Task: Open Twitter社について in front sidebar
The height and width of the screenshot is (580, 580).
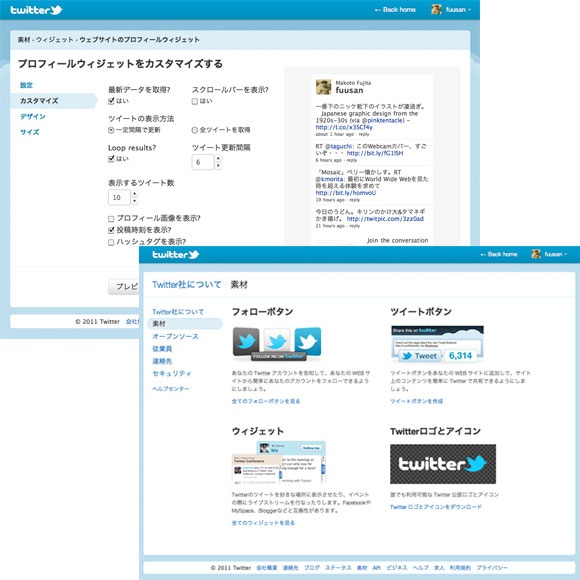Action: [178, 311]
